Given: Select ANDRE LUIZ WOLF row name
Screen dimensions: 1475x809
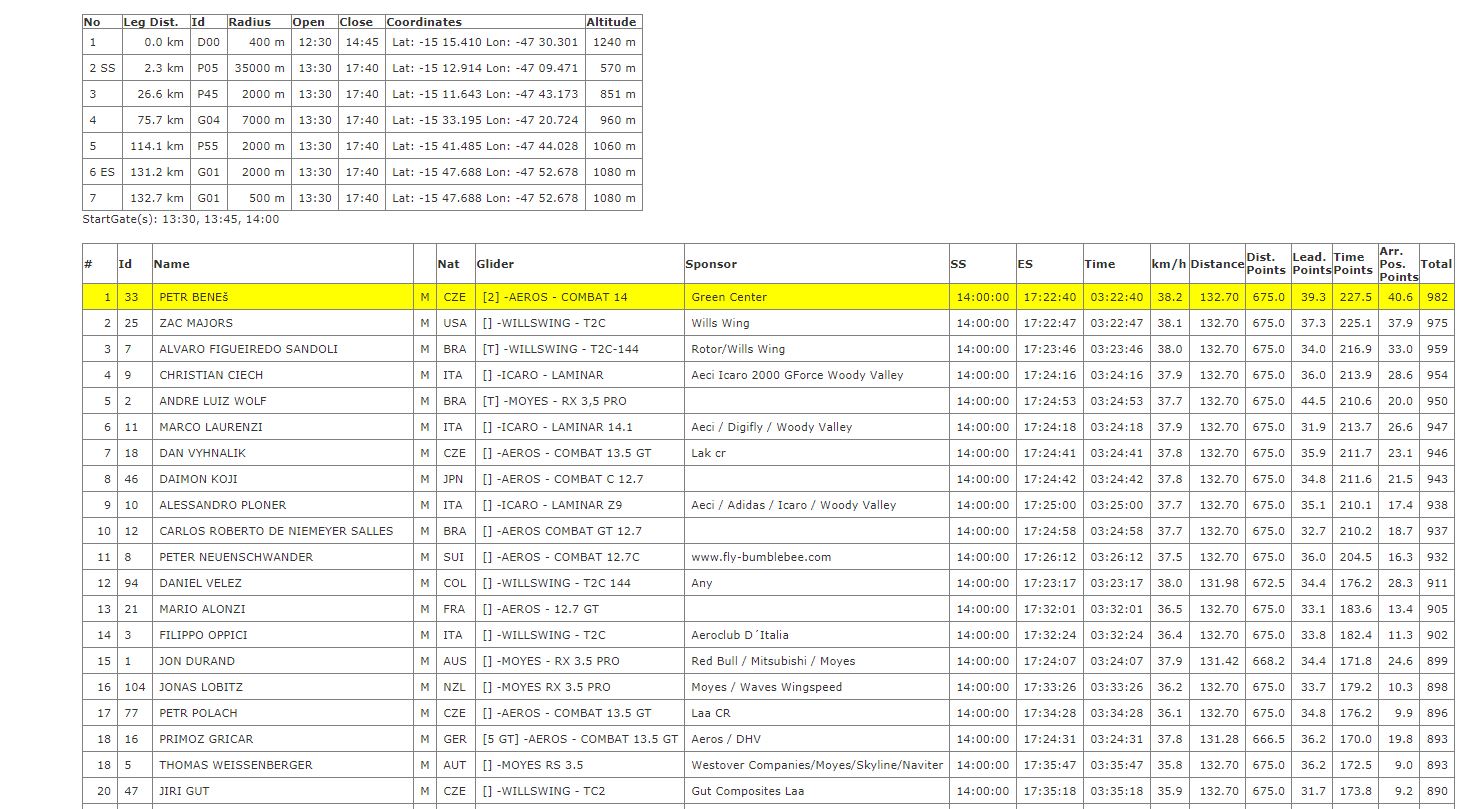Looking at the screenshot, I should [212, 401].
